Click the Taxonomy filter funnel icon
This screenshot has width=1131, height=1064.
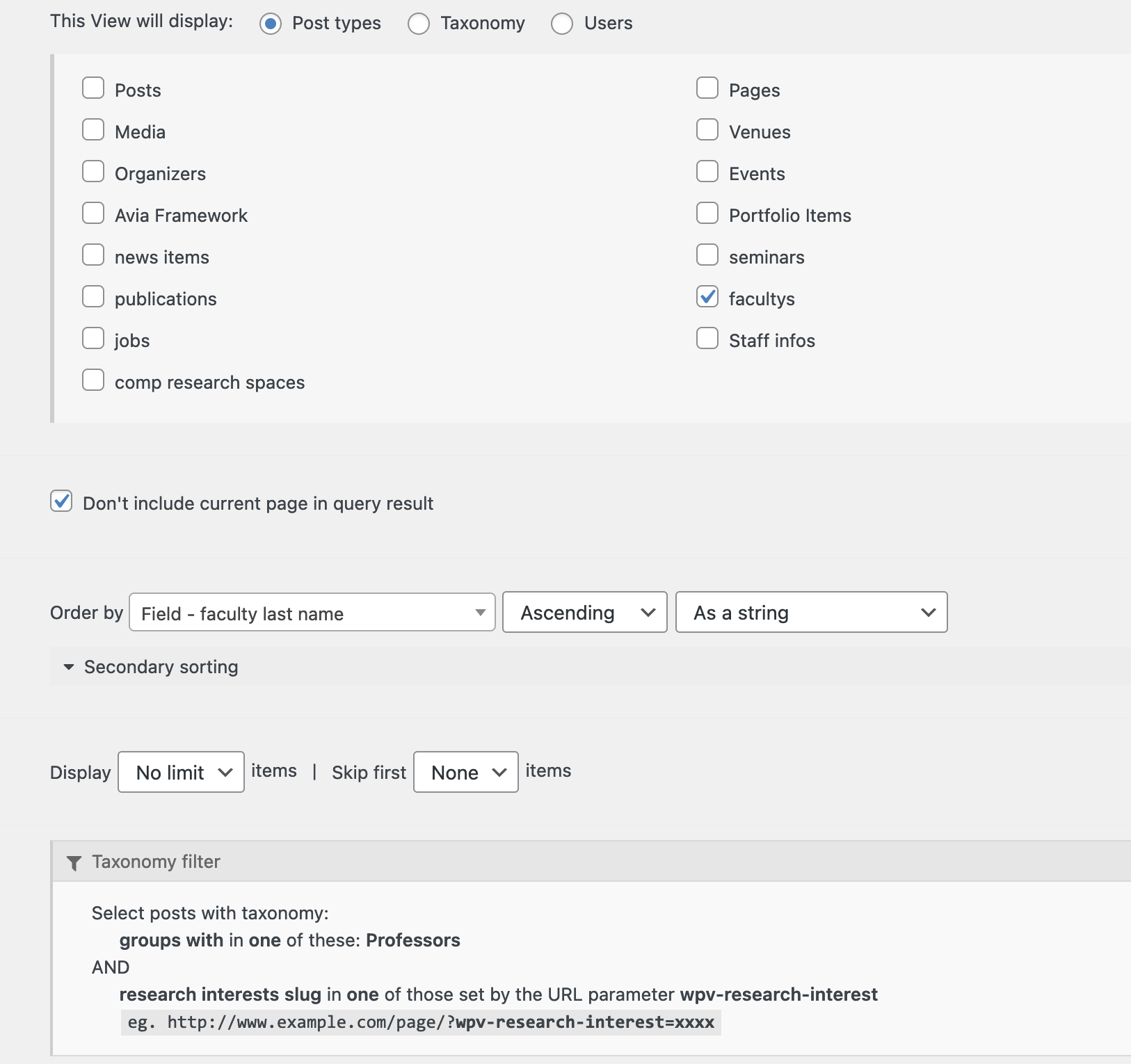click(x=74, y=863)
